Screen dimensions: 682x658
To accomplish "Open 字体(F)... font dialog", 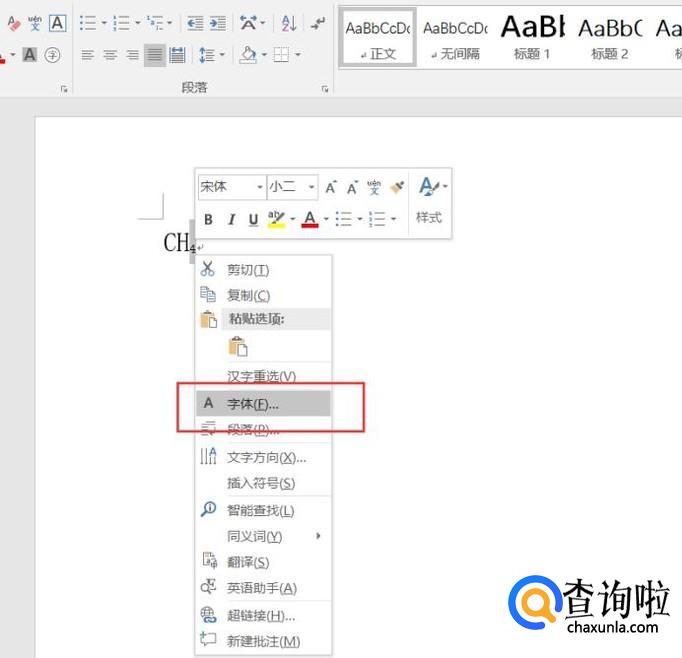I will (x=264, y=404).
